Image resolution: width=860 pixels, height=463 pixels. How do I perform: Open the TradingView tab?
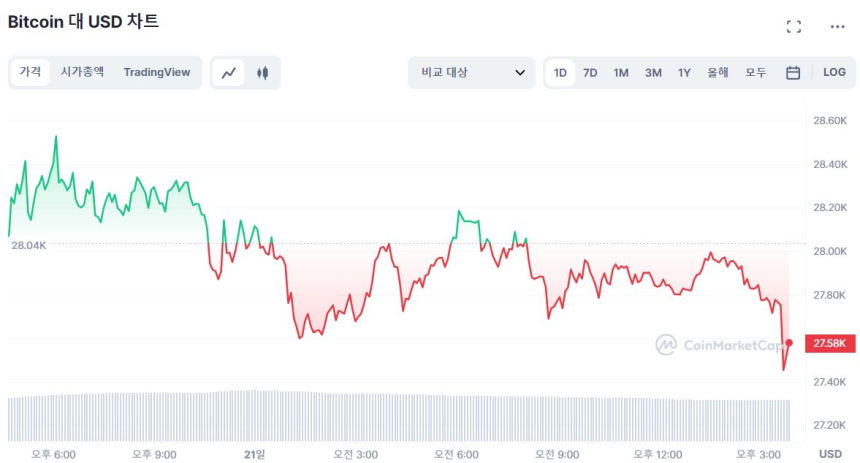point(157,72)
